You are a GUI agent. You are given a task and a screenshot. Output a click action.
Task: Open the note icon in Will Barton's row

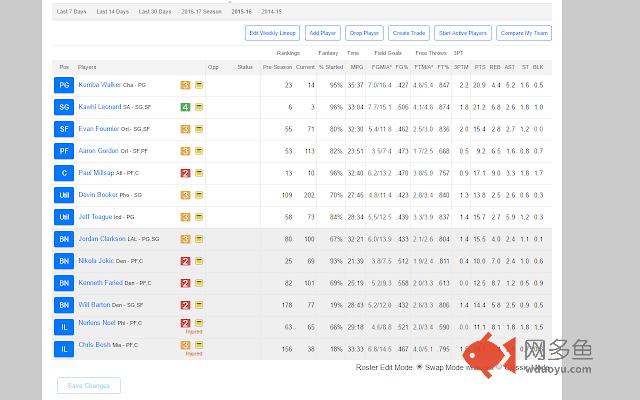199,305
